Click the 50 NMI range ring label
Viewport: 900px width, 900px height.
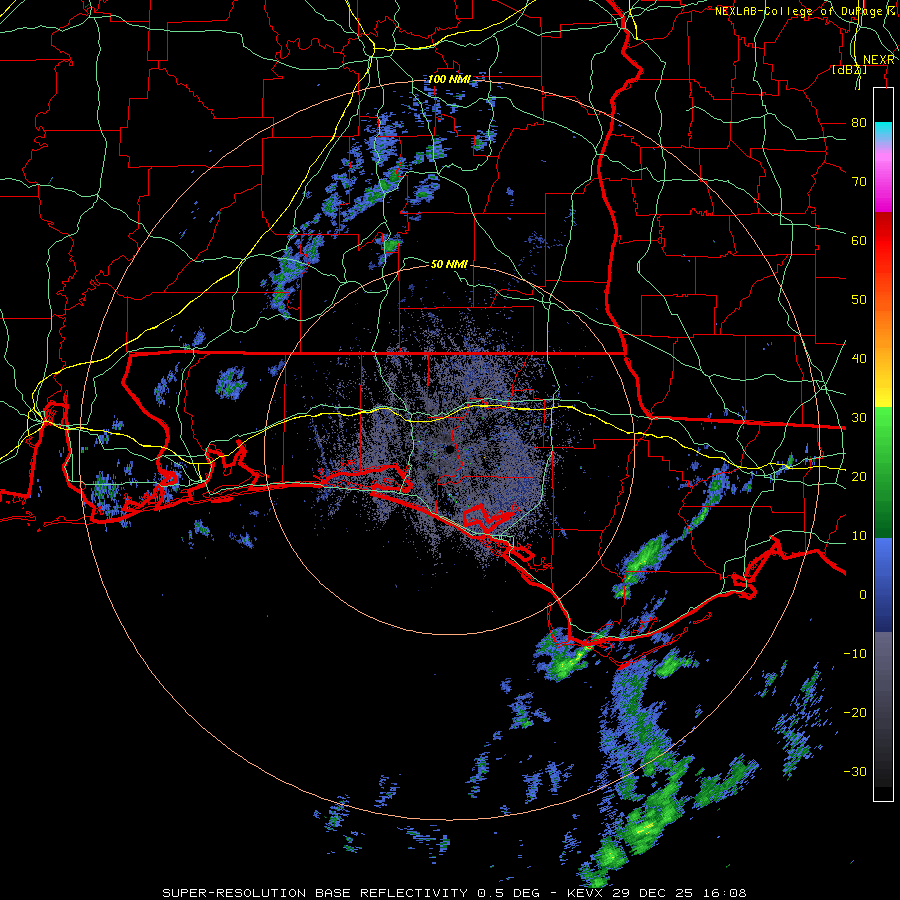[449, 264]
